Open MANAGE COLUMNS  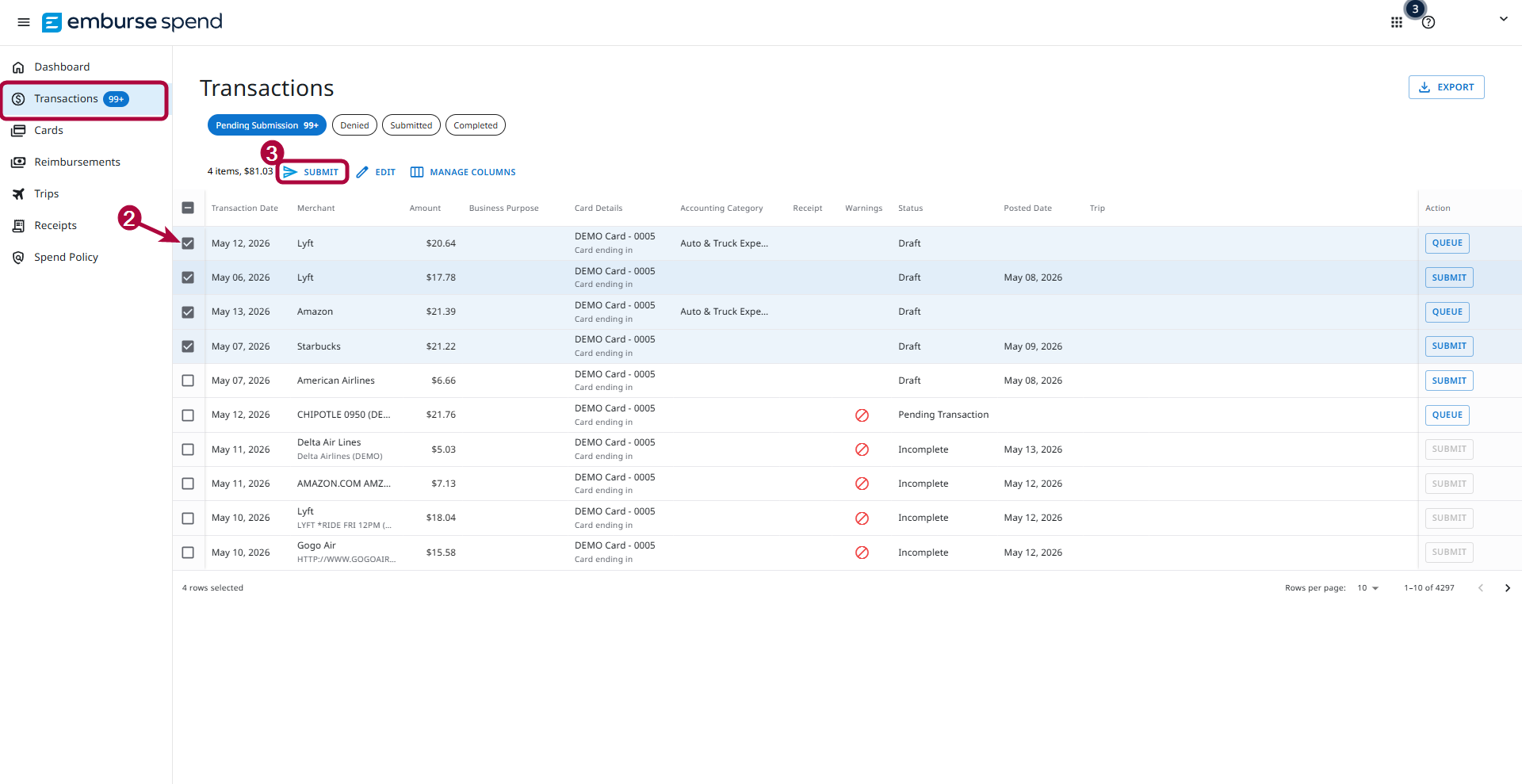(x=463, y=172)
